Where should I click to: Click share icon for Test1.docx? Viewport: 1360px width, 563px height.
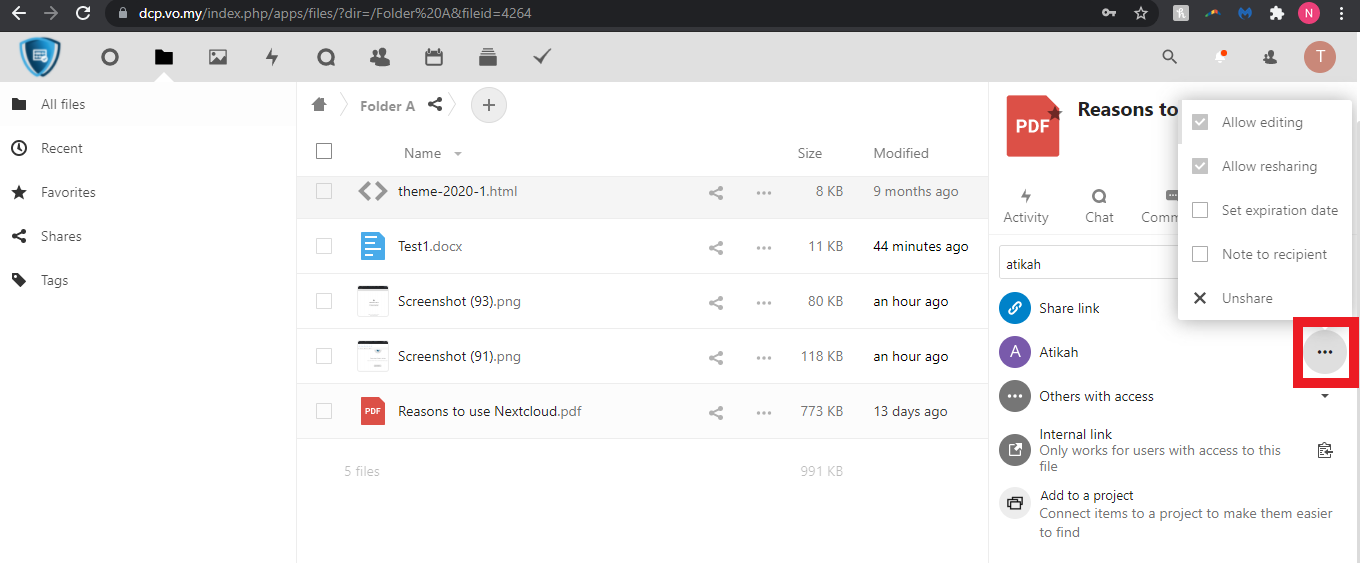716,247
